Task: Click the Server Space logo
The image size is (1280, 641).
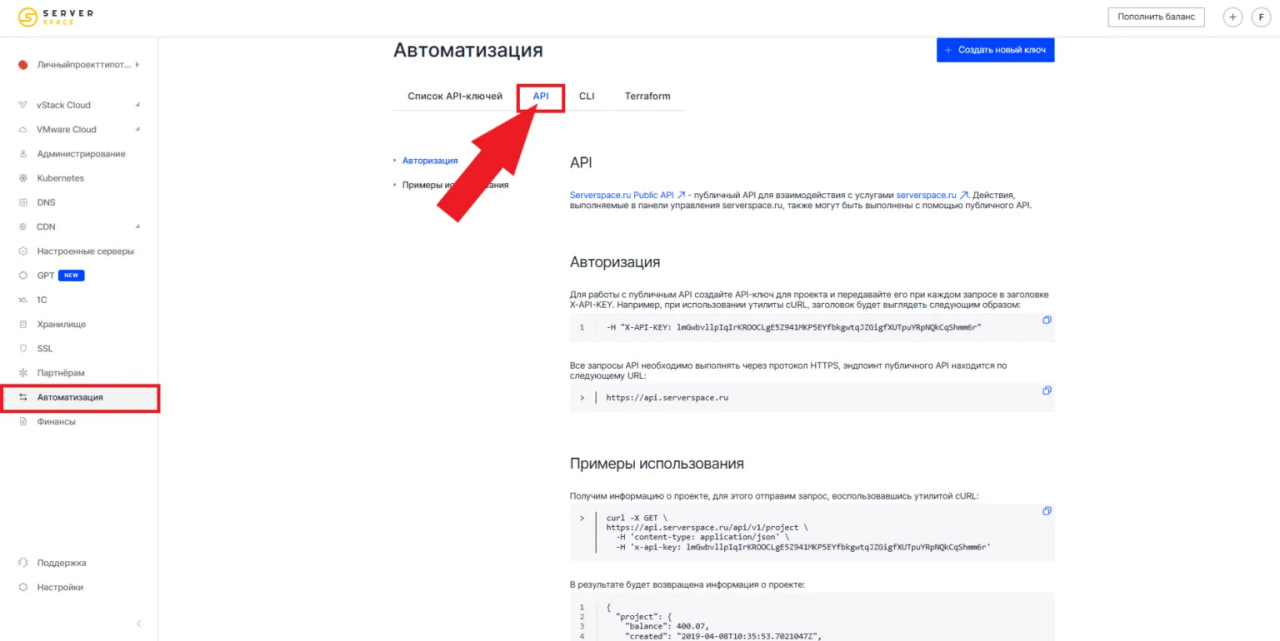Action: tap(55, 16)
